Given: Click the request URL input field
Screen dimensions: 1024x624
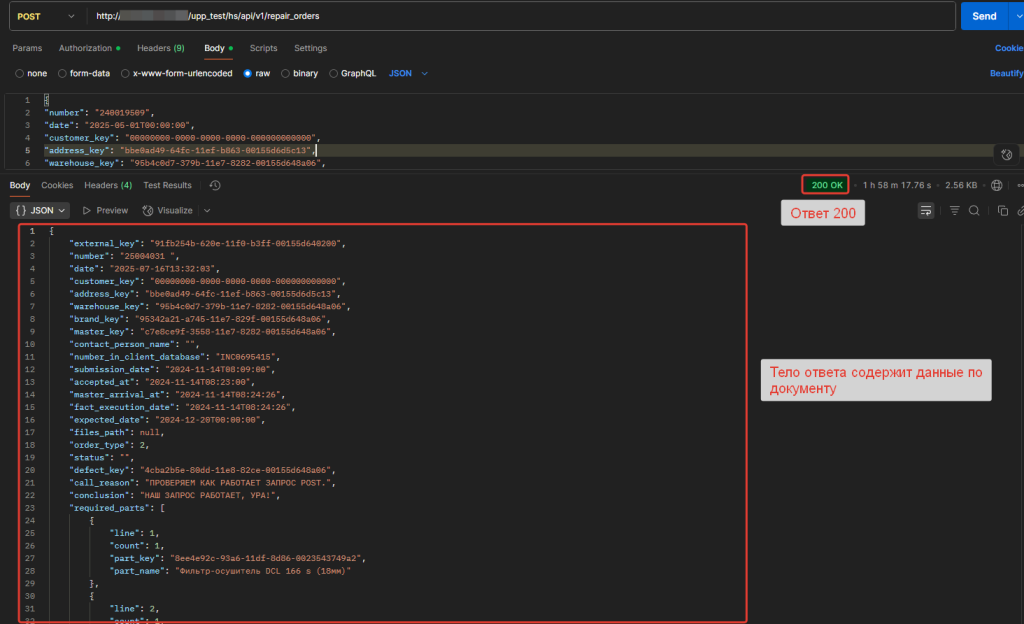Looking at the screenshot, I should (500, 17).
